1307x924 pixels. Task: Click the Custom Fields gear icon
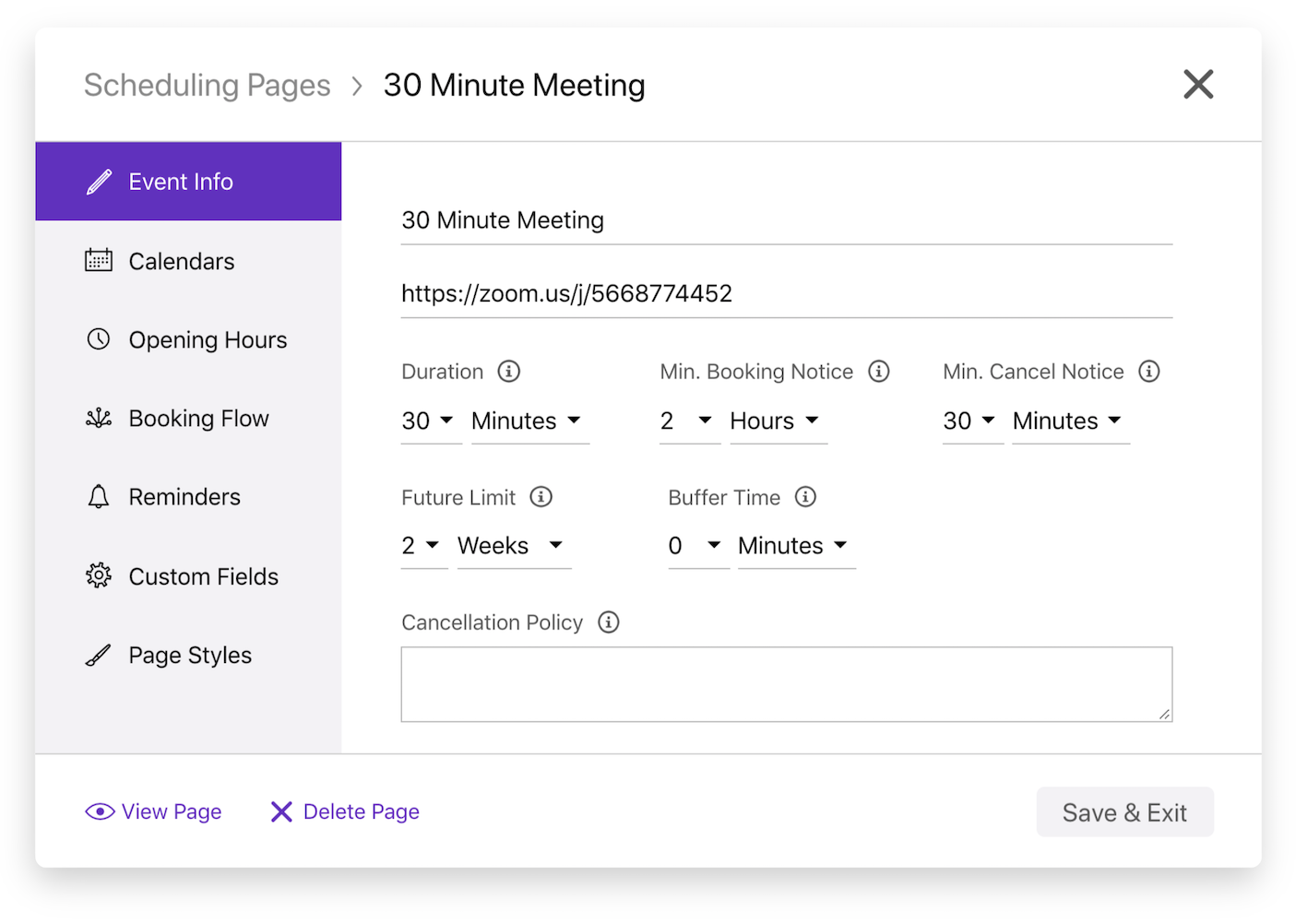click(x=99, y=575)
